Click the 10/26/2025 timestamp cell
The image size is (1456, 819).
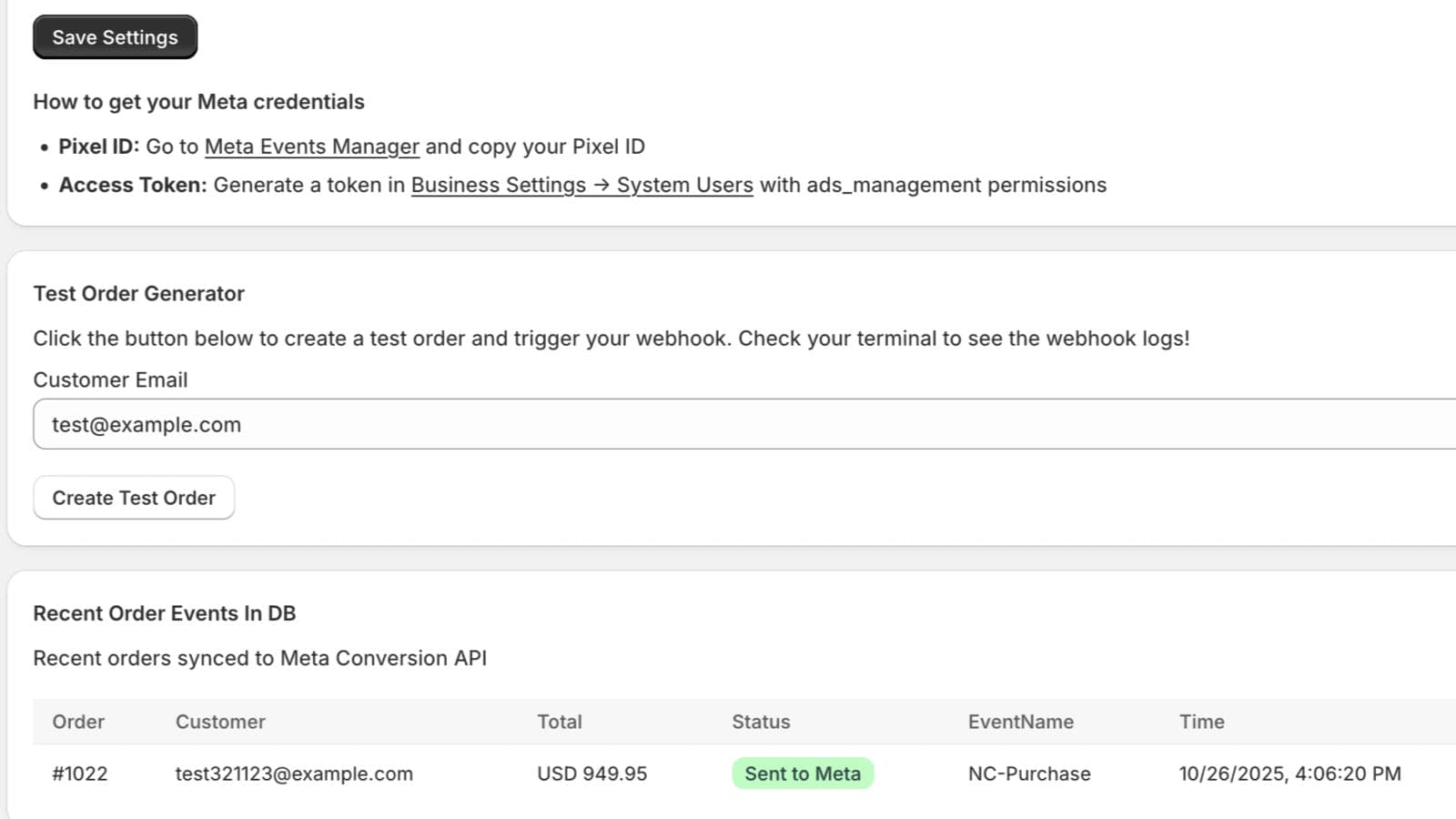[x=1290, y=773]
